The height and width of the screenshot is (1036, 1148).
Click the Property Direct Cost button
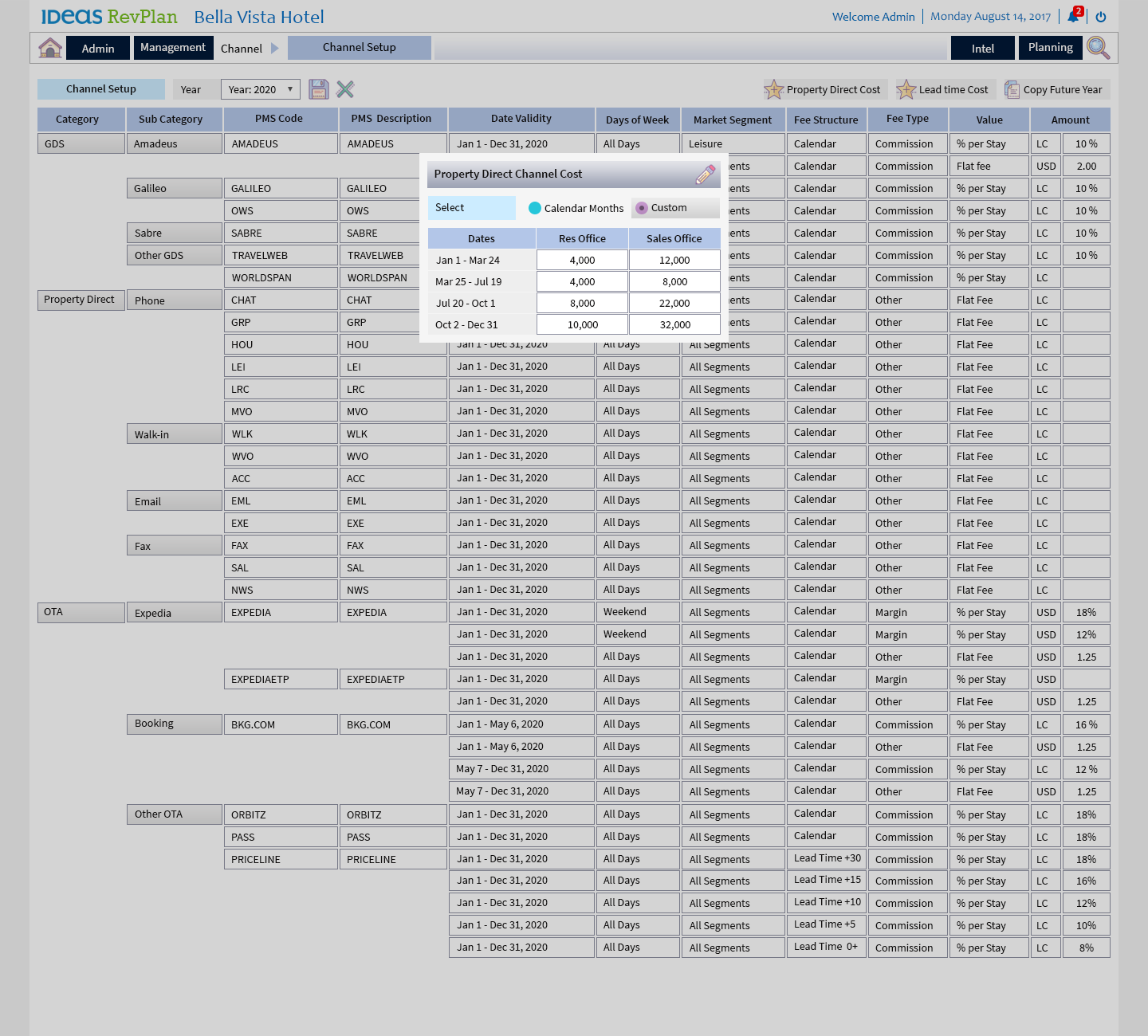[823, 89]
